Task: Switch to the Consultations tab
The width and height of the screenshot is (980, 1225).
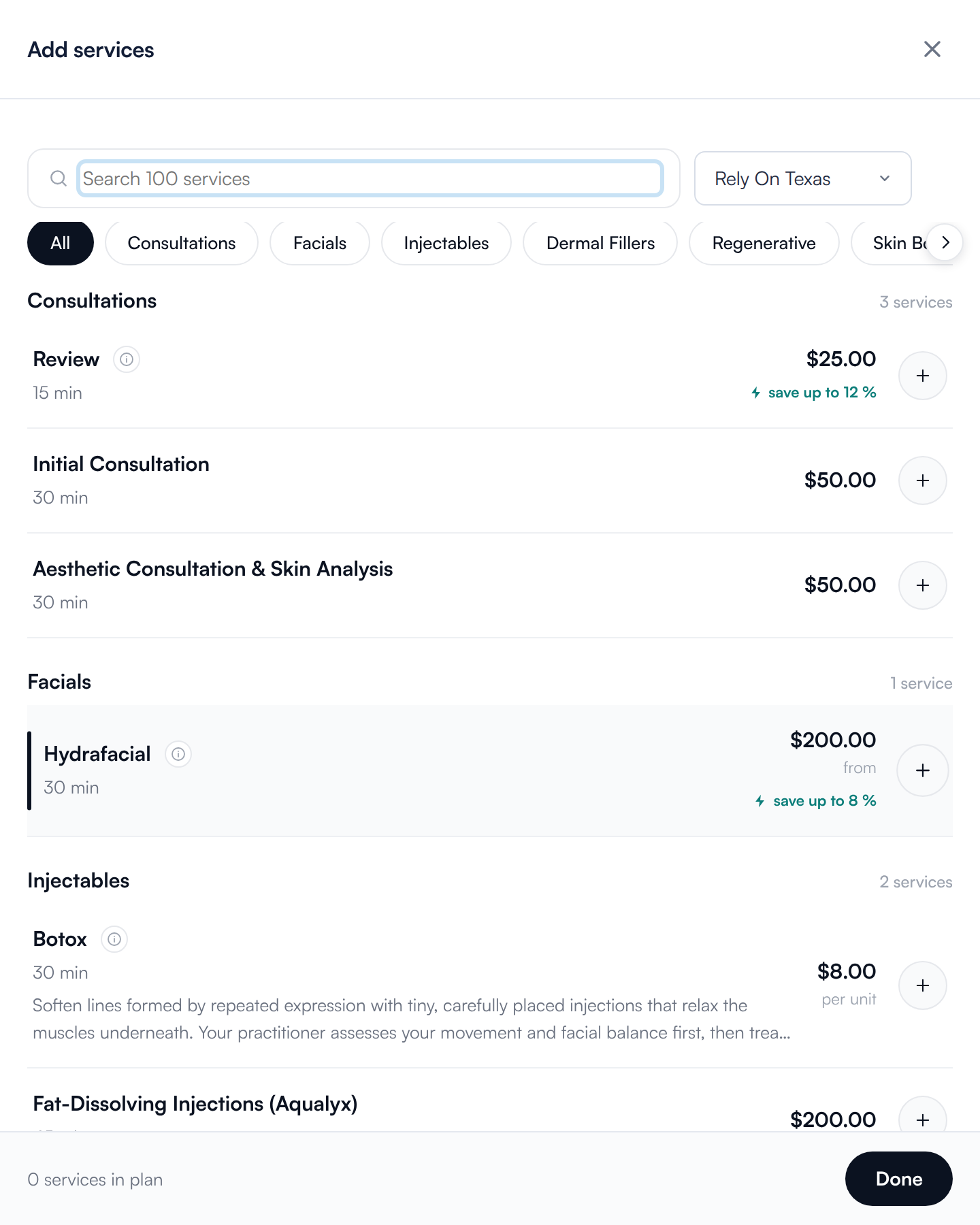Action: point(182,243)
